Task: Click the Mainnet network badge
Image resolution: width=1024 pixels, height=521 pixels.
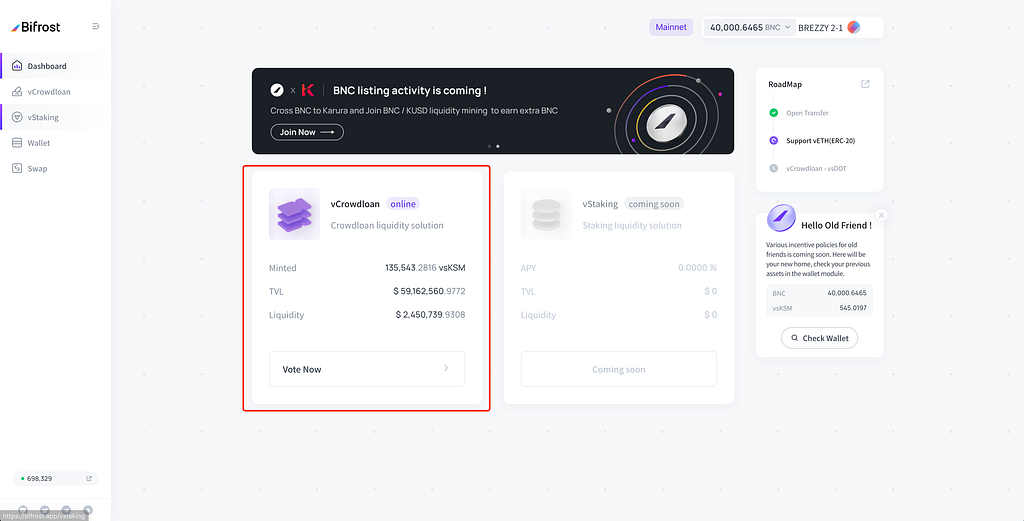Action: coord(671,27)
